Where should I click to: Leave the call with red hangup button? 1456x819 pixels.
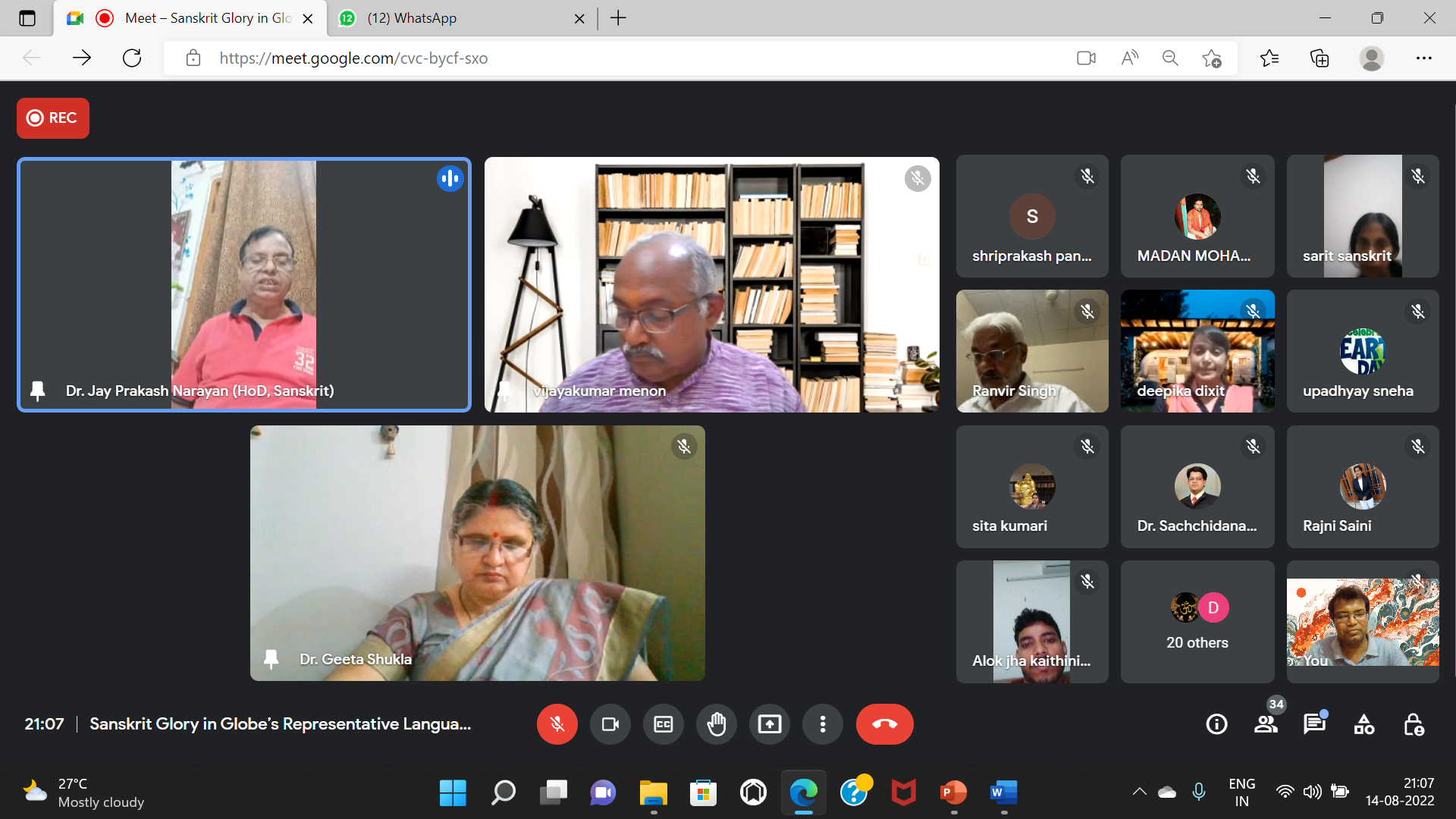pos(884,724)
